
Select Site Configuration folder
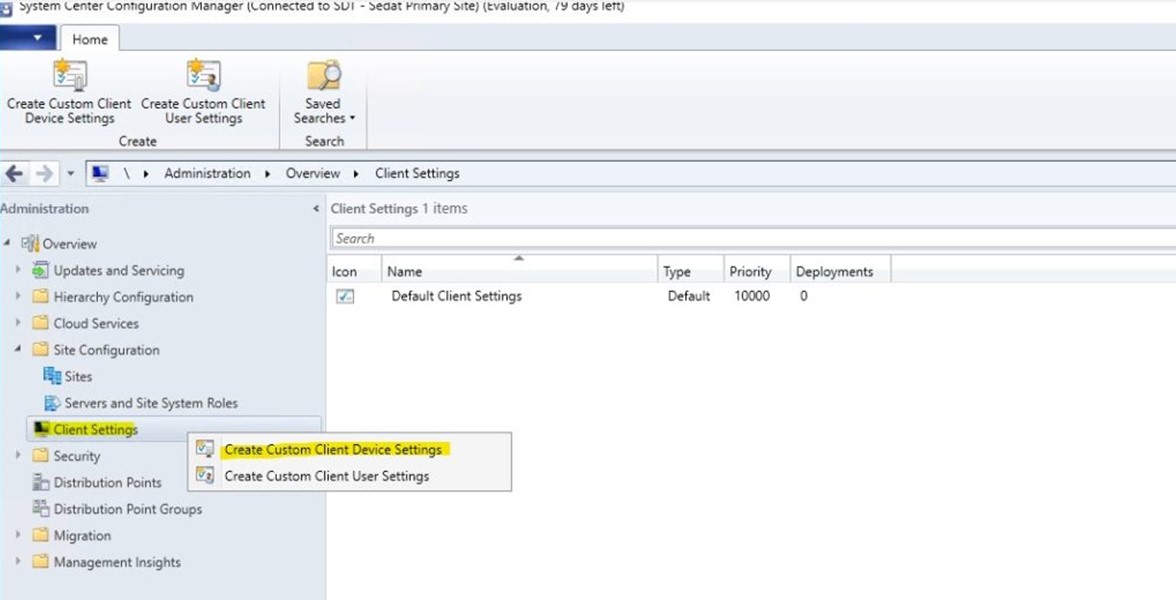(x=106, y=350)
